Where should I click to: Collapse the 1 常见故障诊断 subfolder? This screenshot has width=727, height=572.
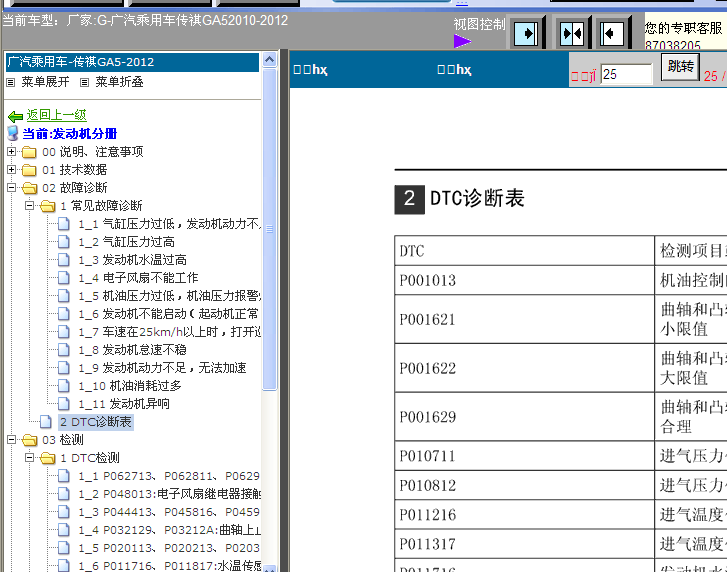click(x=30, y=205)
